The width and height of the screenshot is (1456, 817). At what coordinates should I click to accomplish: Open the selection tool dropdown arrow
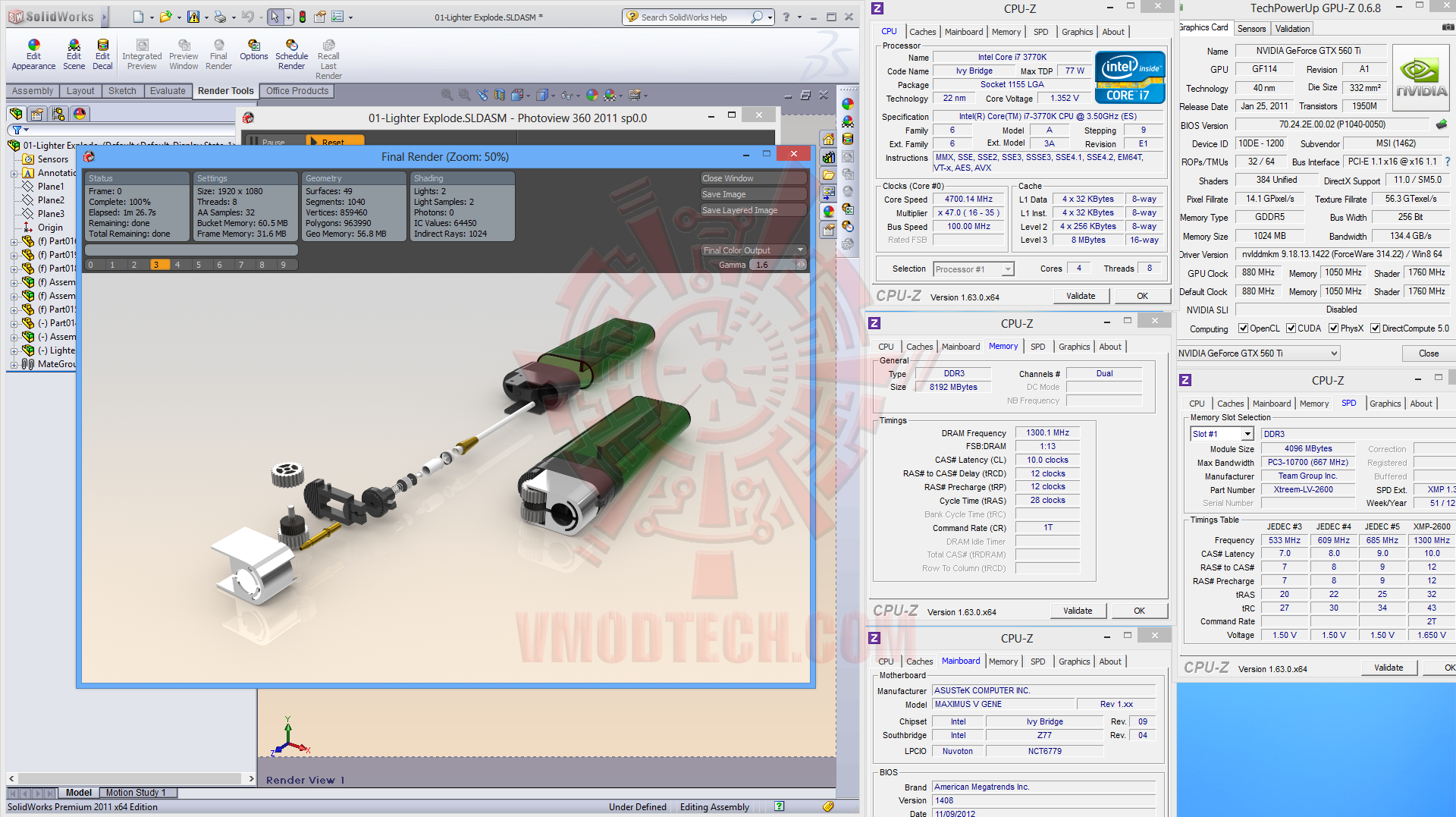(288, 17)
